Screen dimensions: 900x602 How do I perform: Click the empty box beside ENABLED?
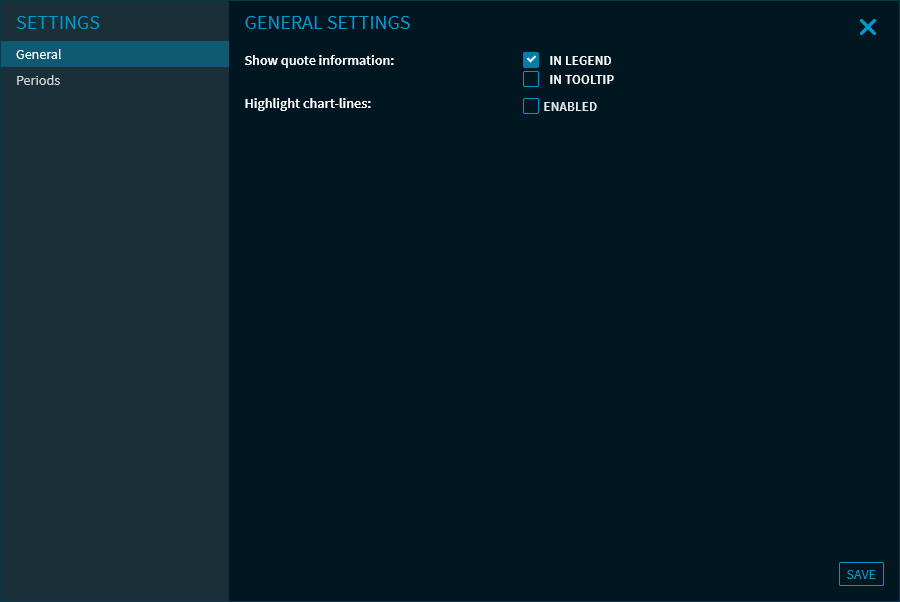click(531, 106)
